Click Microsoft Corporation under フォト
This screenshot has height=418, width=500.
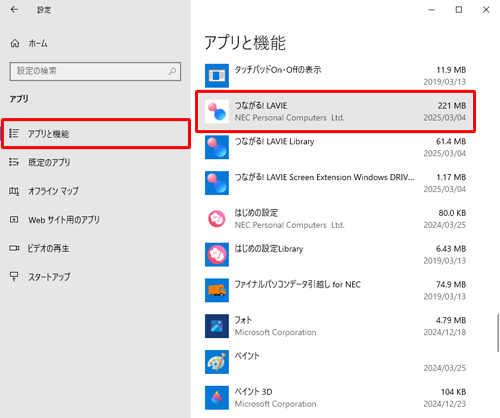point(275,332)
